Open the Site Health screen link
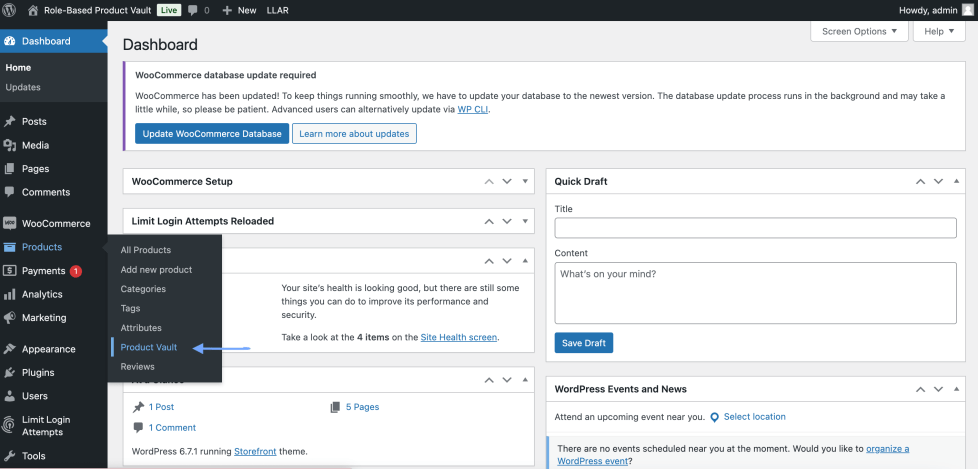This screenshot has height=469, width=978. tap(458, 337)
